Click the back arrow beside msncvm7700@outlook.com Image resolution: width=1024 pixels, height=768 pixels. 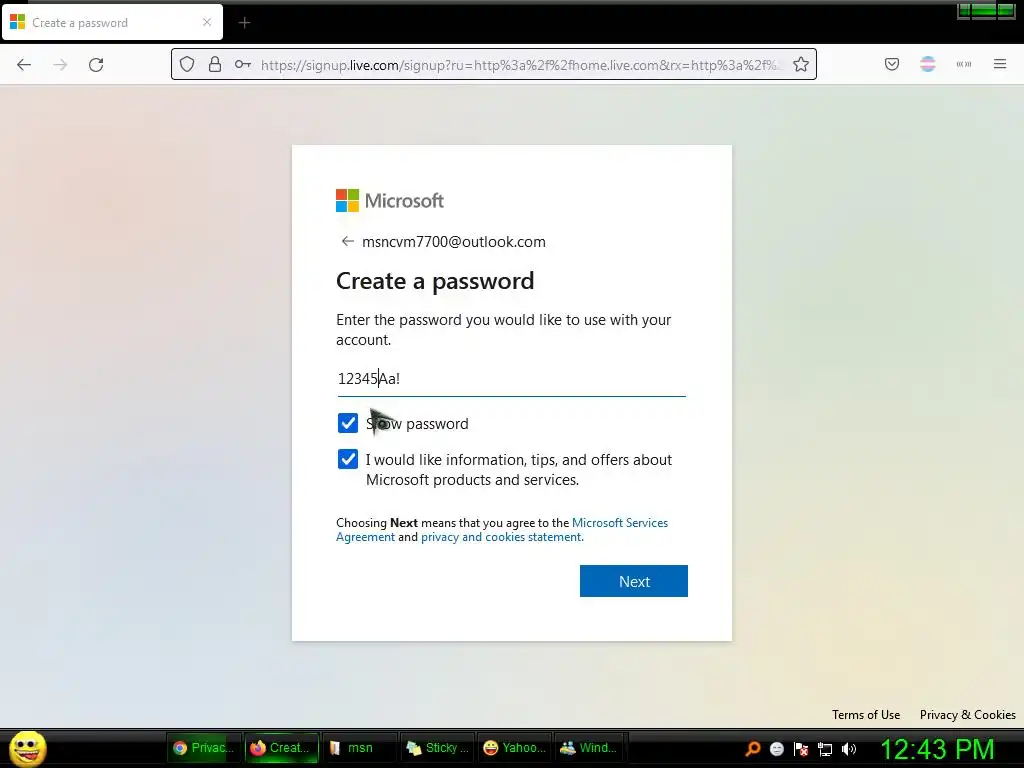347,242
